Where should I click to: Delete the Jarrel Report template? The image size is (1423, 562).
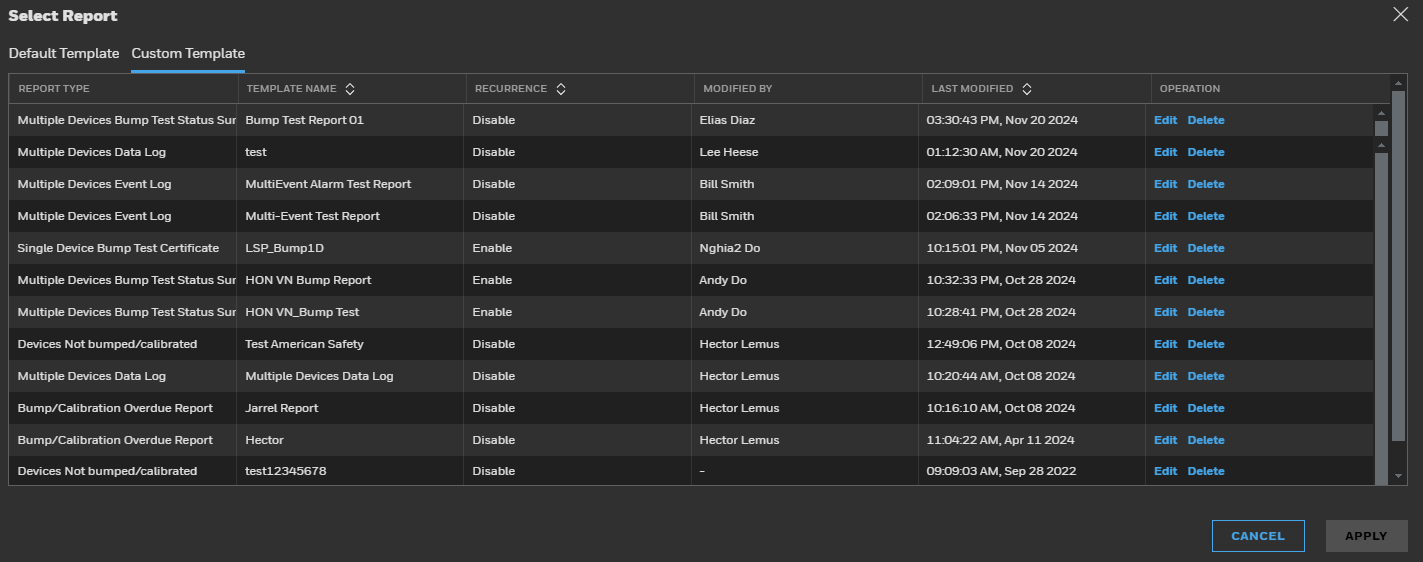pos(1206,408)
